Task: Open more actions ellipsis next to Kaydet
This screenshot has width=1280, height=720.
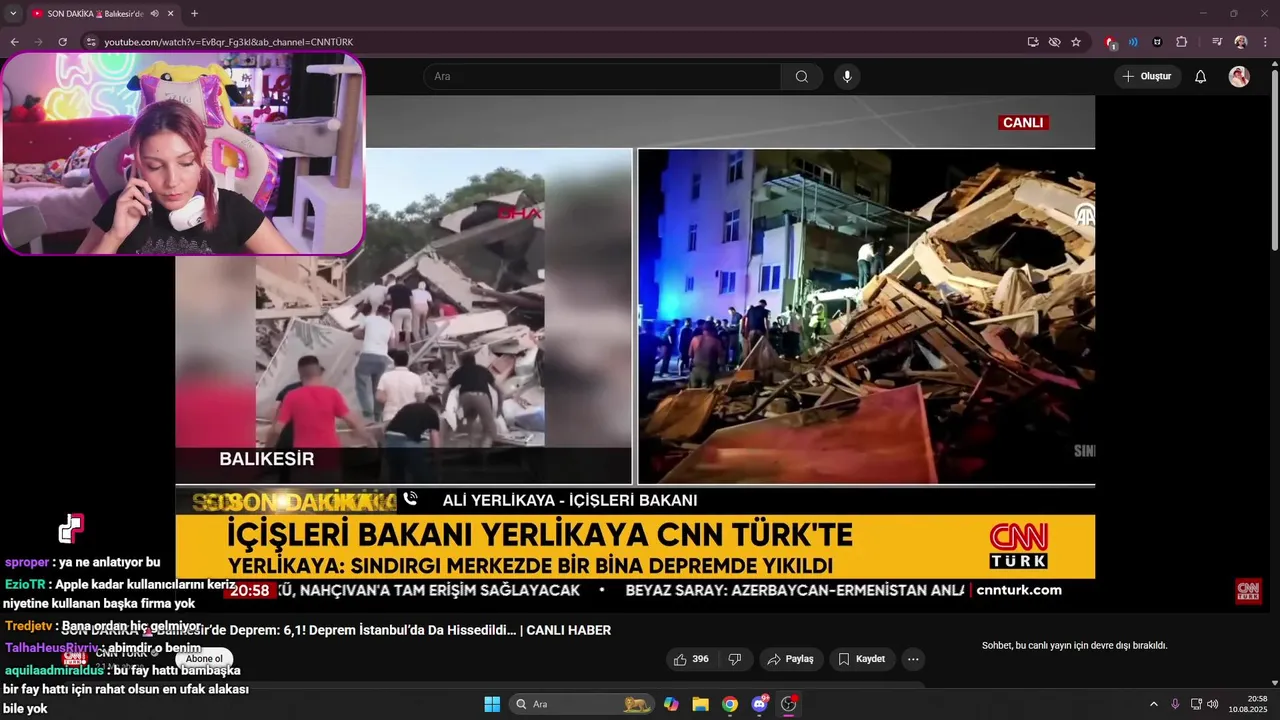Action: (913, 659)
